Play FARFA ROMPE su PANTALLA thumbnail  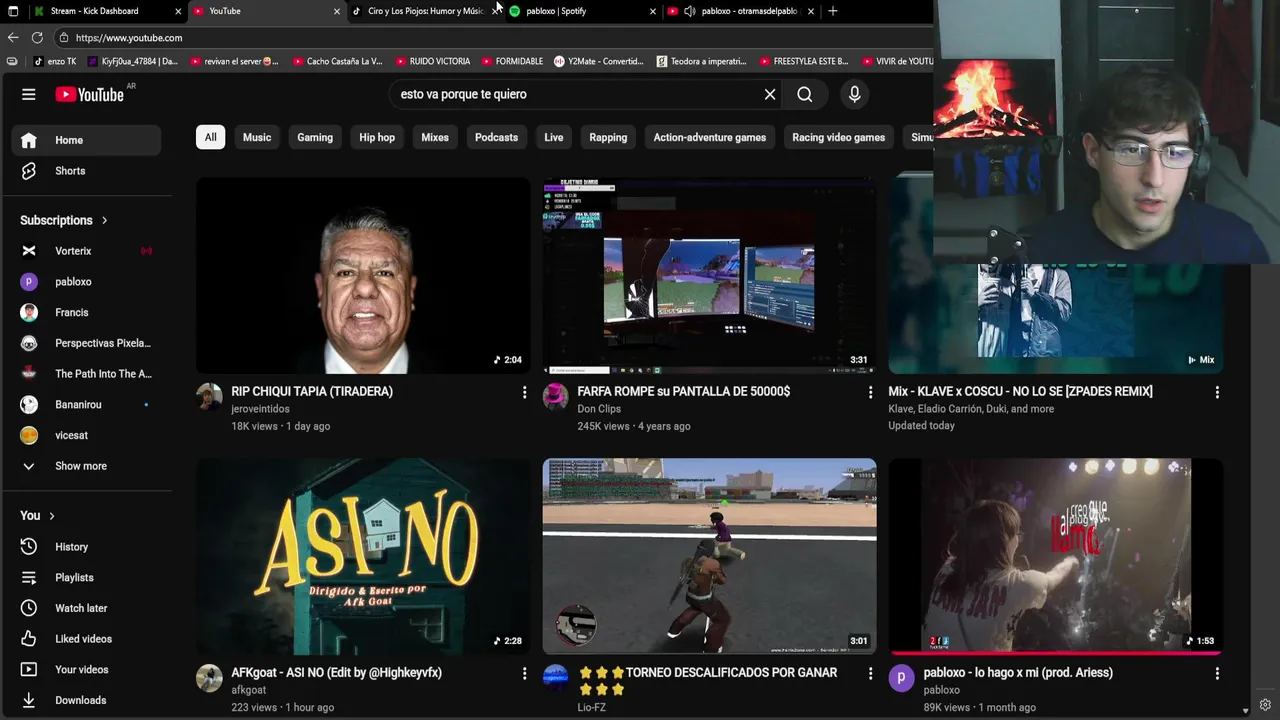[709, 275]
